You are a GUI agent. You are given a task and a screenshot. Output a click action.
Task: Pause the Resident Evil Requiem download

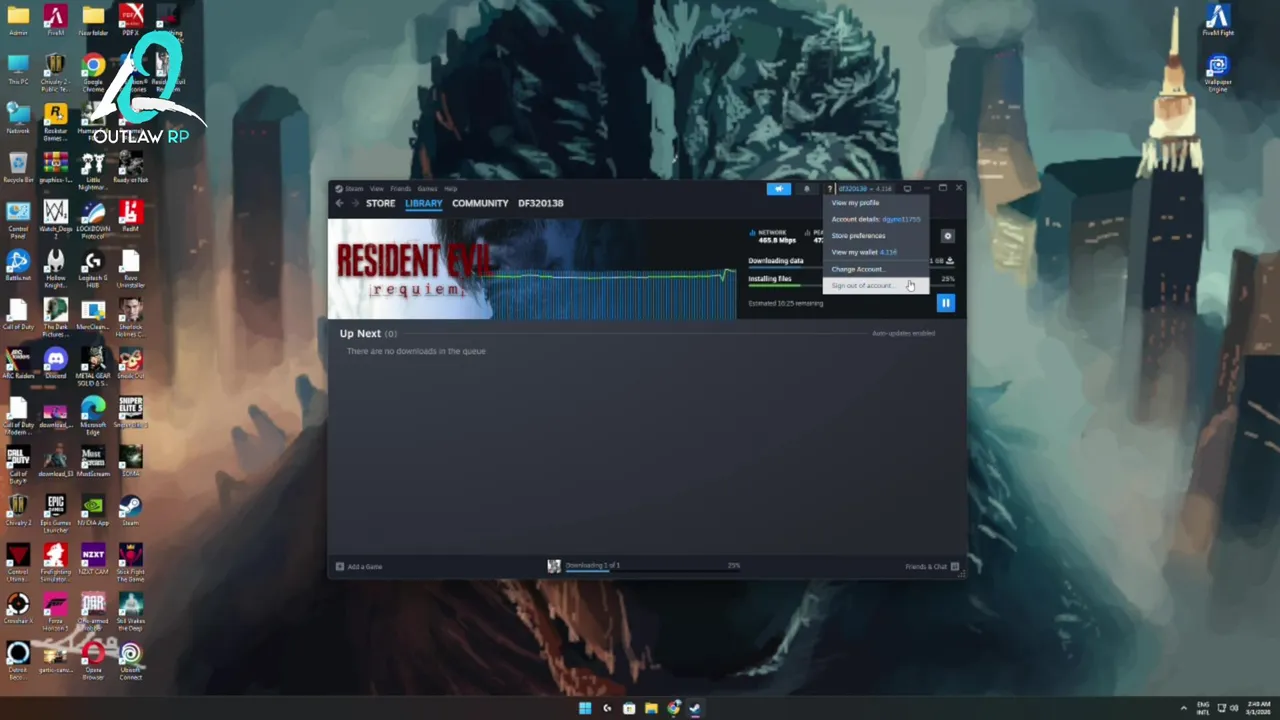click(x=945, y=302)
